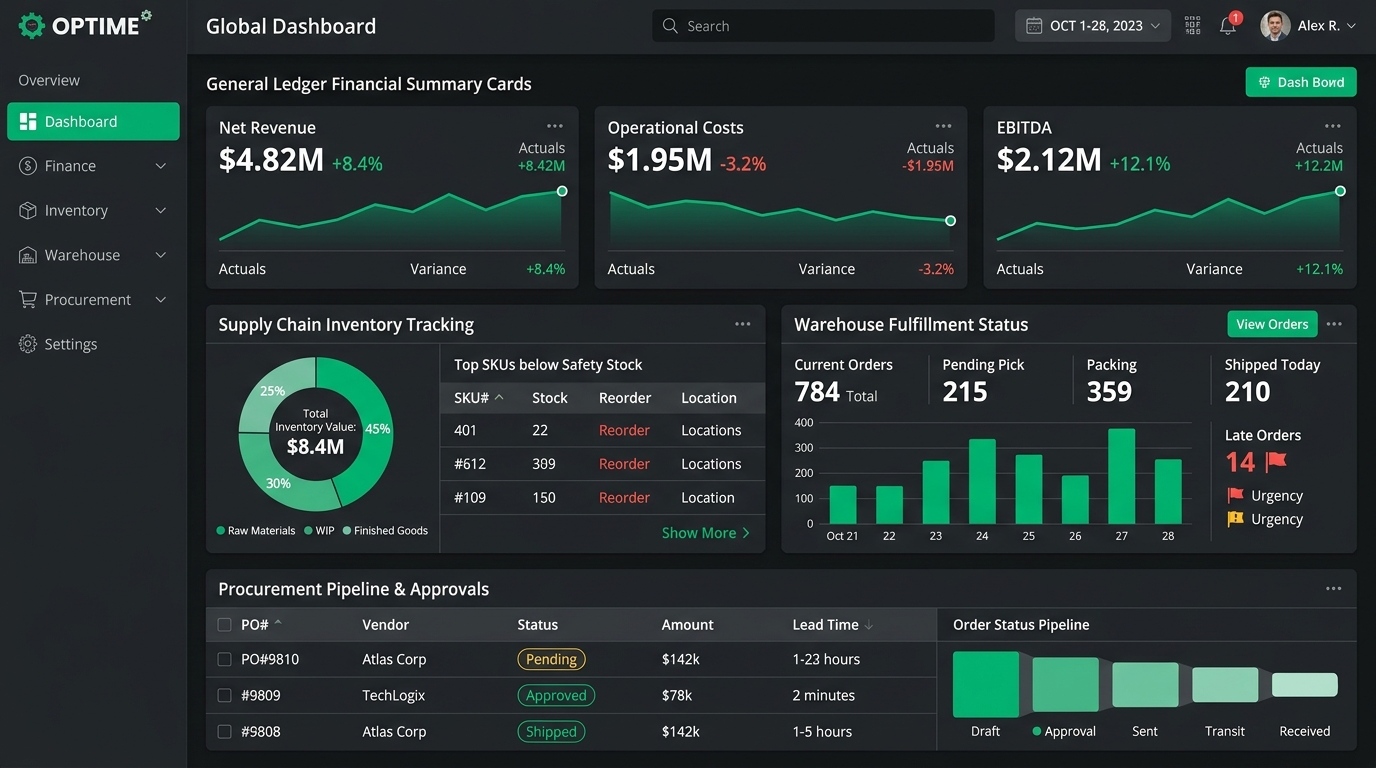Click the Draft stage in Order Status Pipeline

[986, 684]
